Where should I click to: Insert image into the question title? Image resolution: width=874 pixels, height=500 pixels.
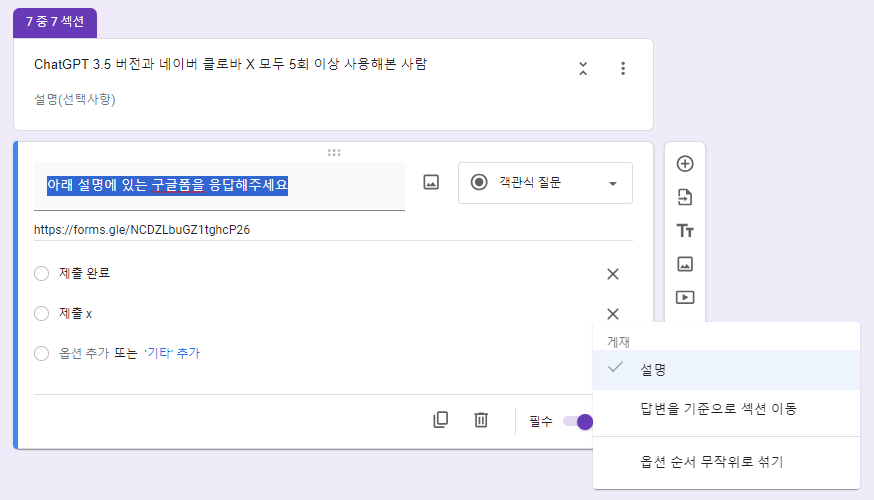(431, 182)
